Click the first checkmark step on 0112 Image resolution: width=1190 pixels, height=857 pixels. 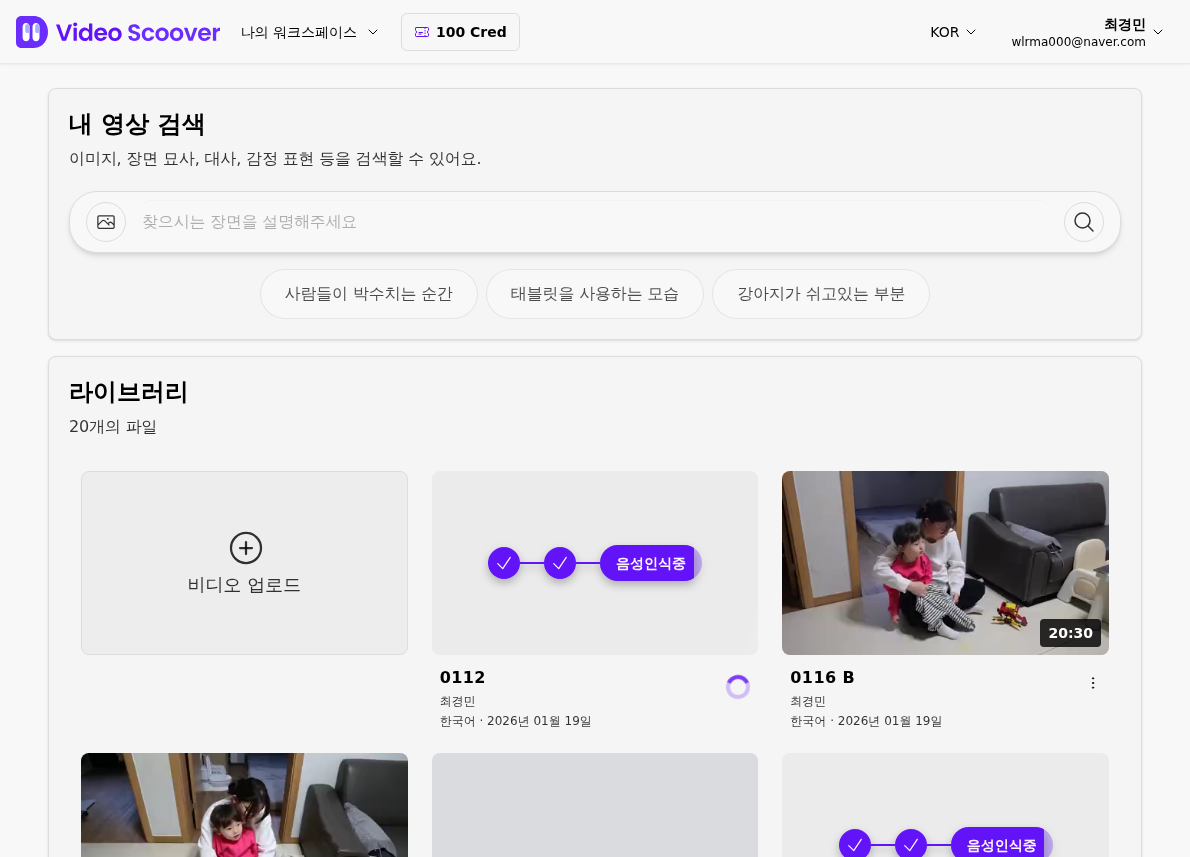504,563
